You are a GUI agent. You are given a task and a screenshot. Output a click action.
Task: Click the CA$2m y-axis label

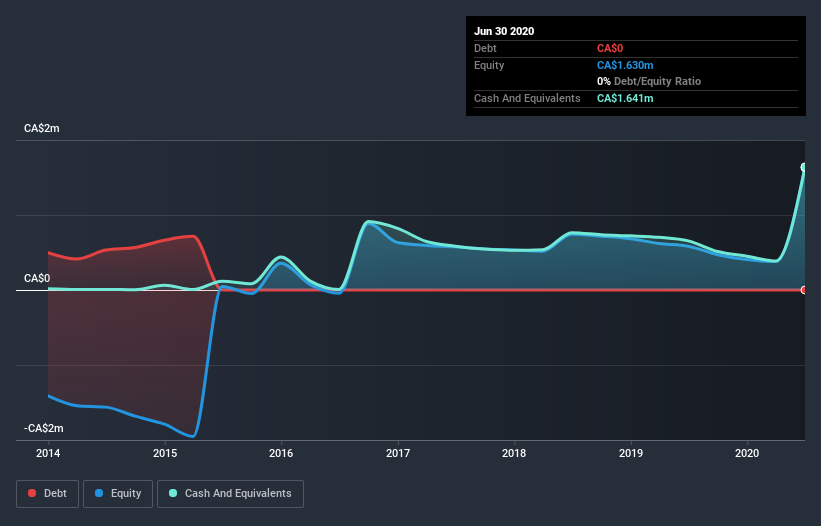(x=42, y=128)
